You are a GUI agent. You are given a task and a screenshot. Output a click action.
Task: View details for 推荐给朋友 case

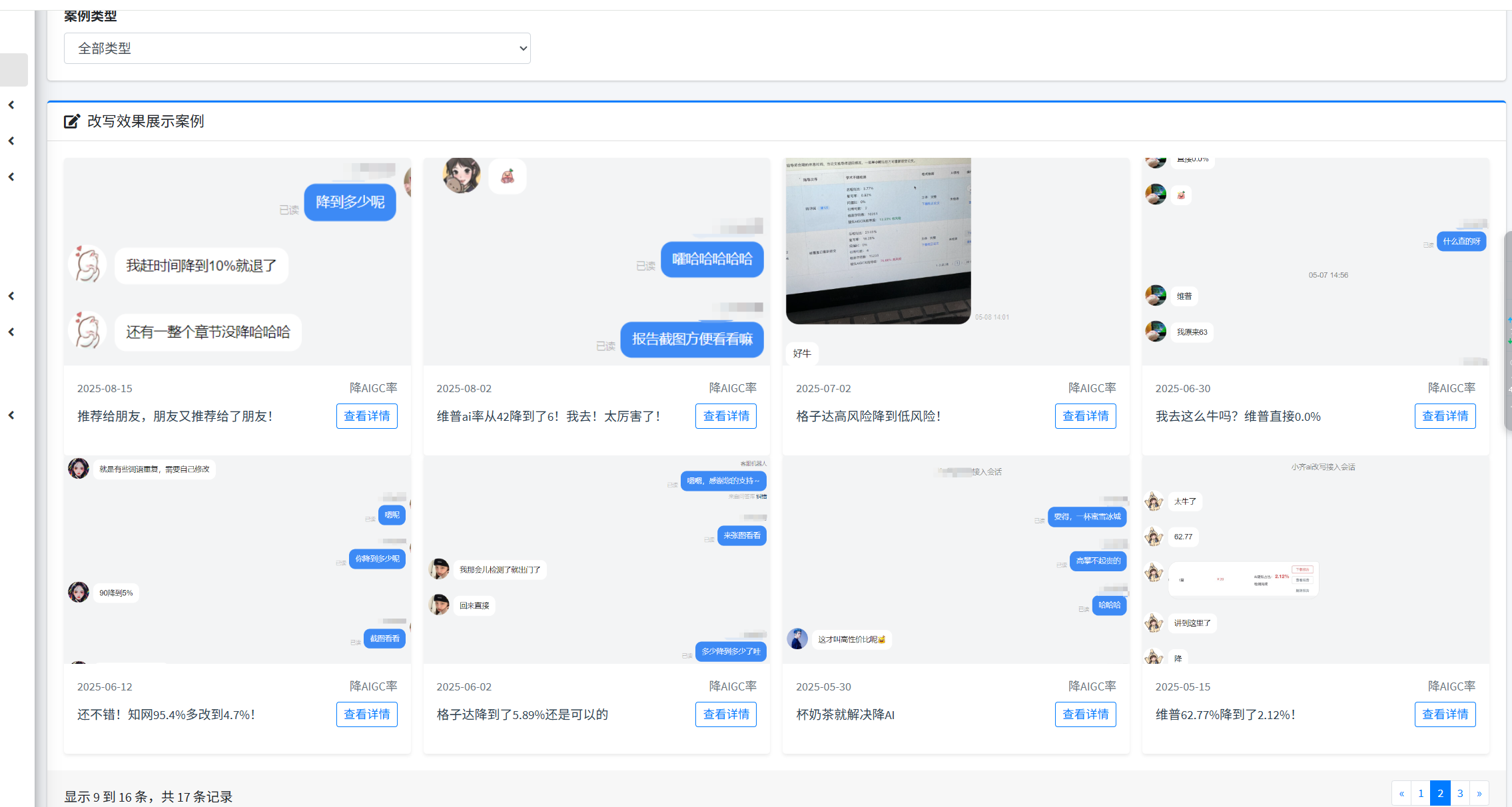click(x=366, y=416)
